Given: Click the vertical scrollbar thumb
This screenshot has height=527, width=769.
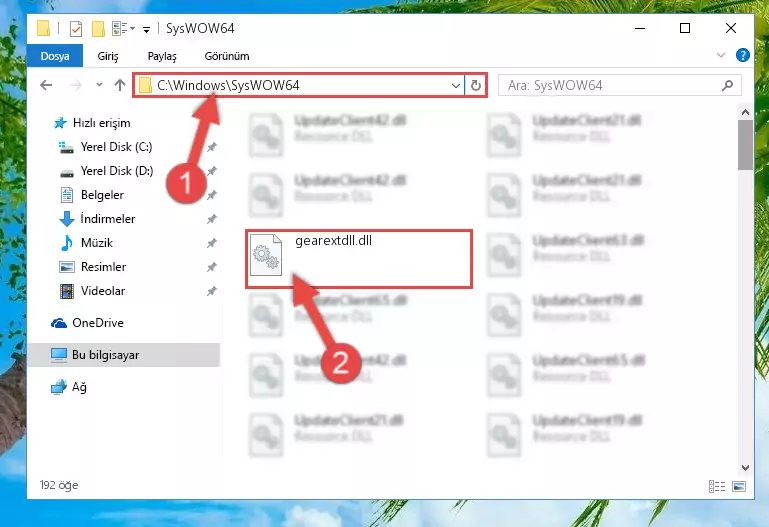Looking at the screenshot, I should 745,145.
